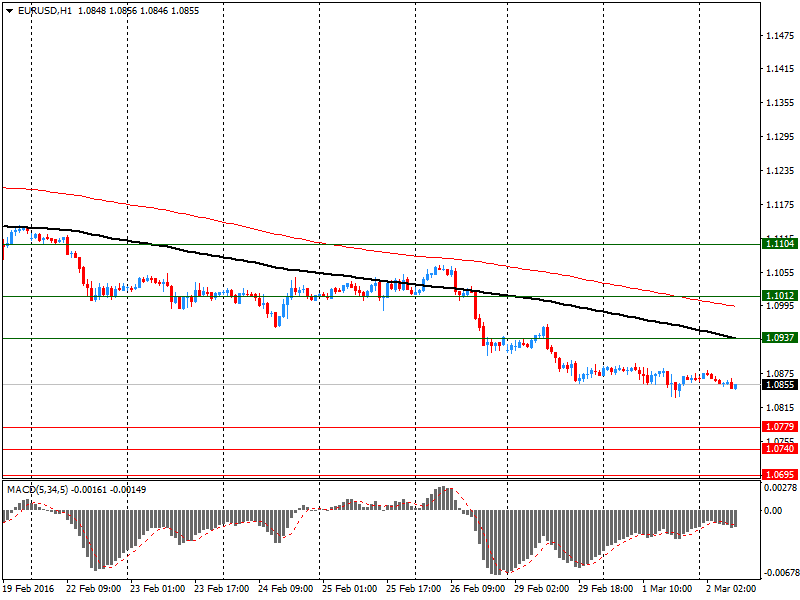800x600 pixels.
Task: Select the 1.1415 price scale value
Action: click(x=780, y=69)
